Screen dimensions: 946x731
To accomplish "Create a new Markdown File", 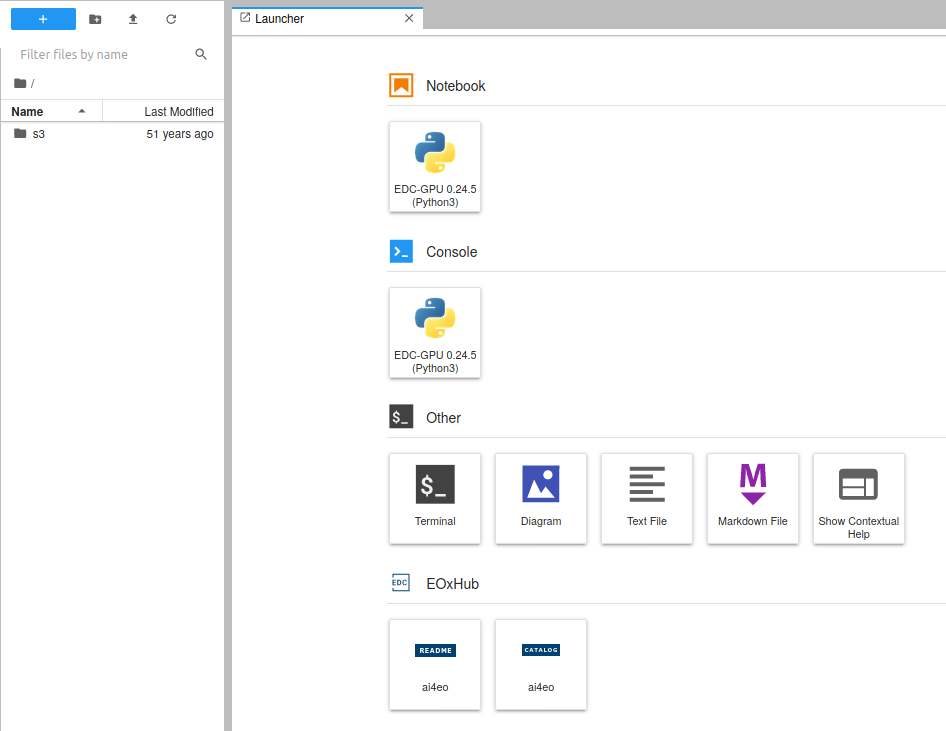I will coord(753,499).
